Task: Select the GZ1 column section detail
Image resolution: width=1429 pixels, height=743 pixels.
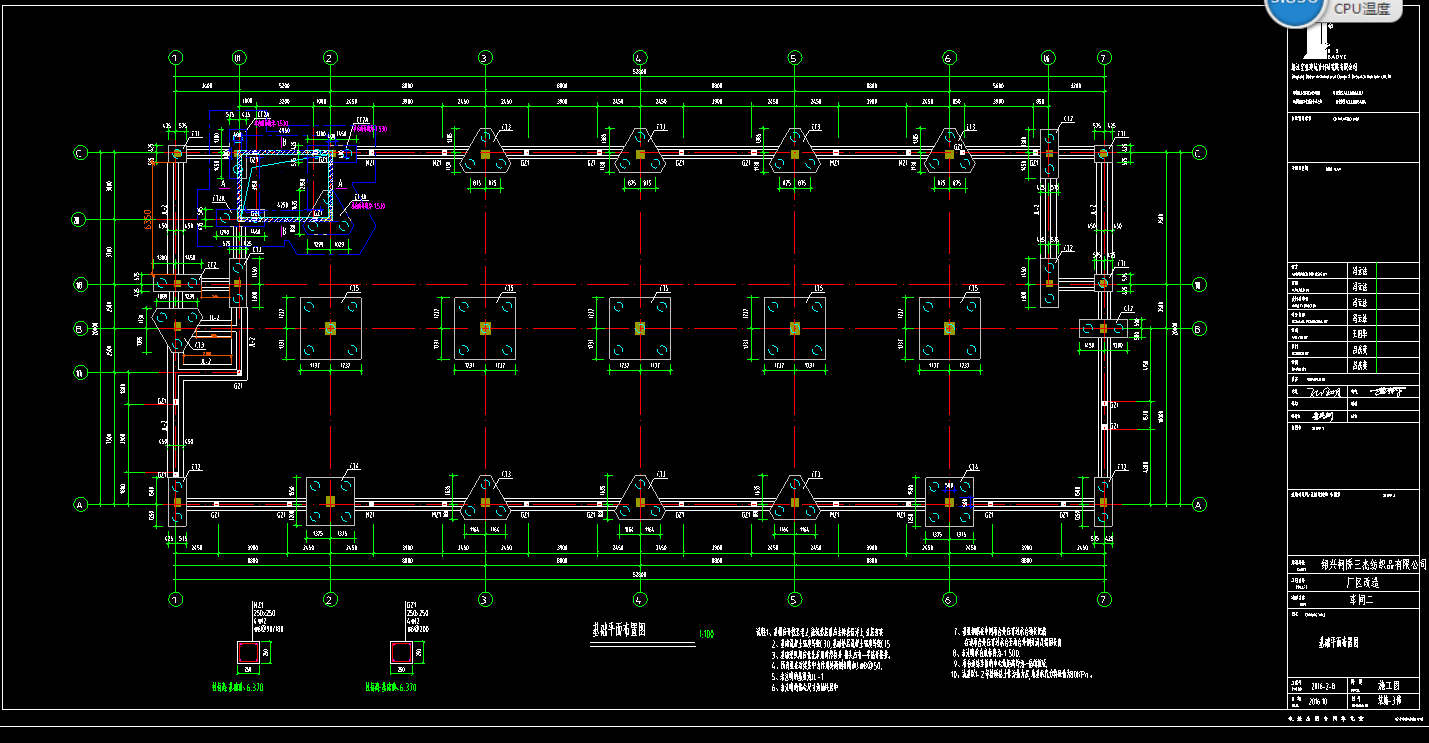Action: point(401,652)
